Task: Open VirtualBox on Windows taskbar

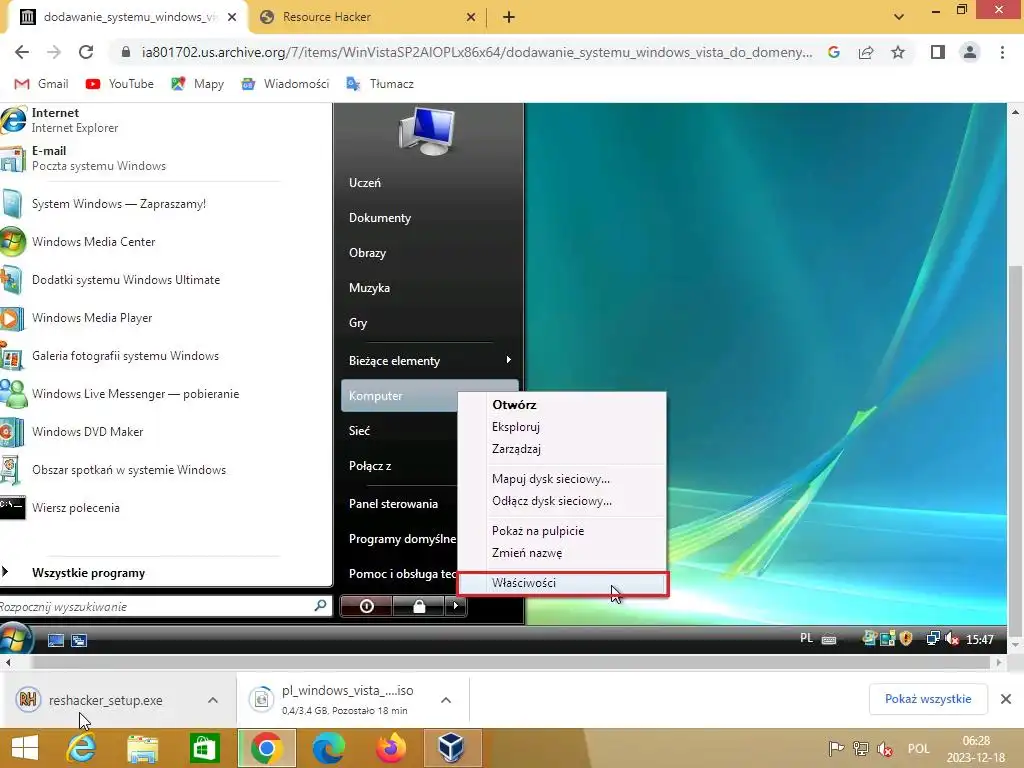Action: pos(452,748)
